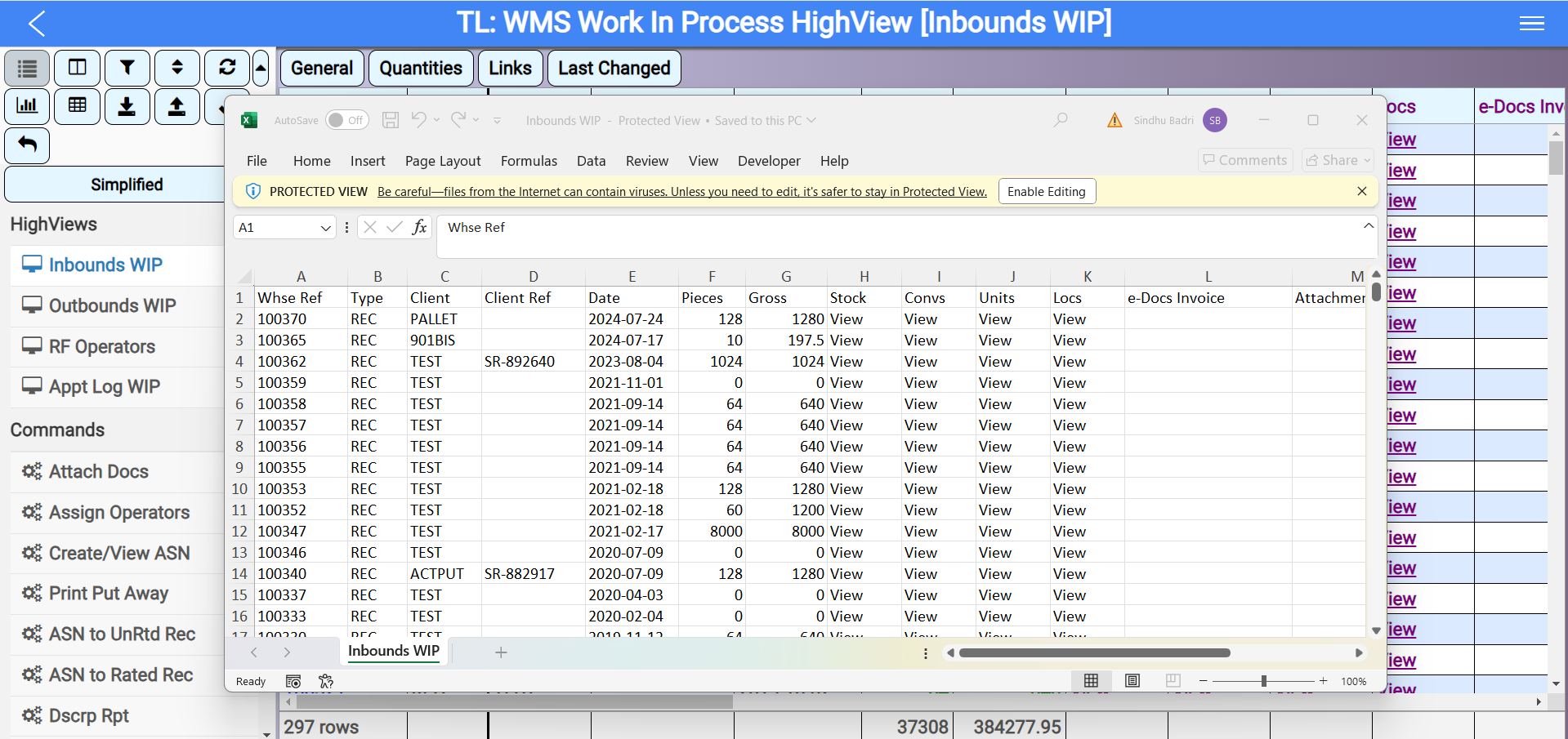Switch to Page Layout view in status bar
This screenshot has height=739, width=1568.
point(1132,680)
